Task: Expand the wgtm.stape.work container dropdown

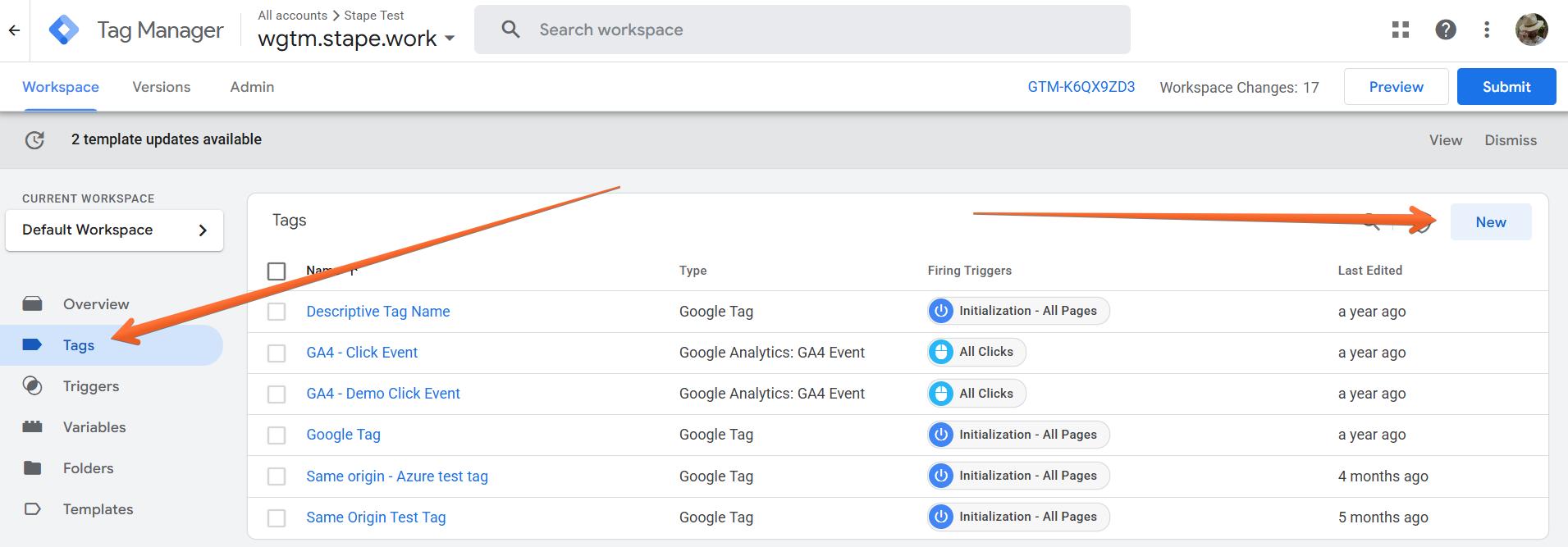Action: pyautogui.click(x=356, y=39)
